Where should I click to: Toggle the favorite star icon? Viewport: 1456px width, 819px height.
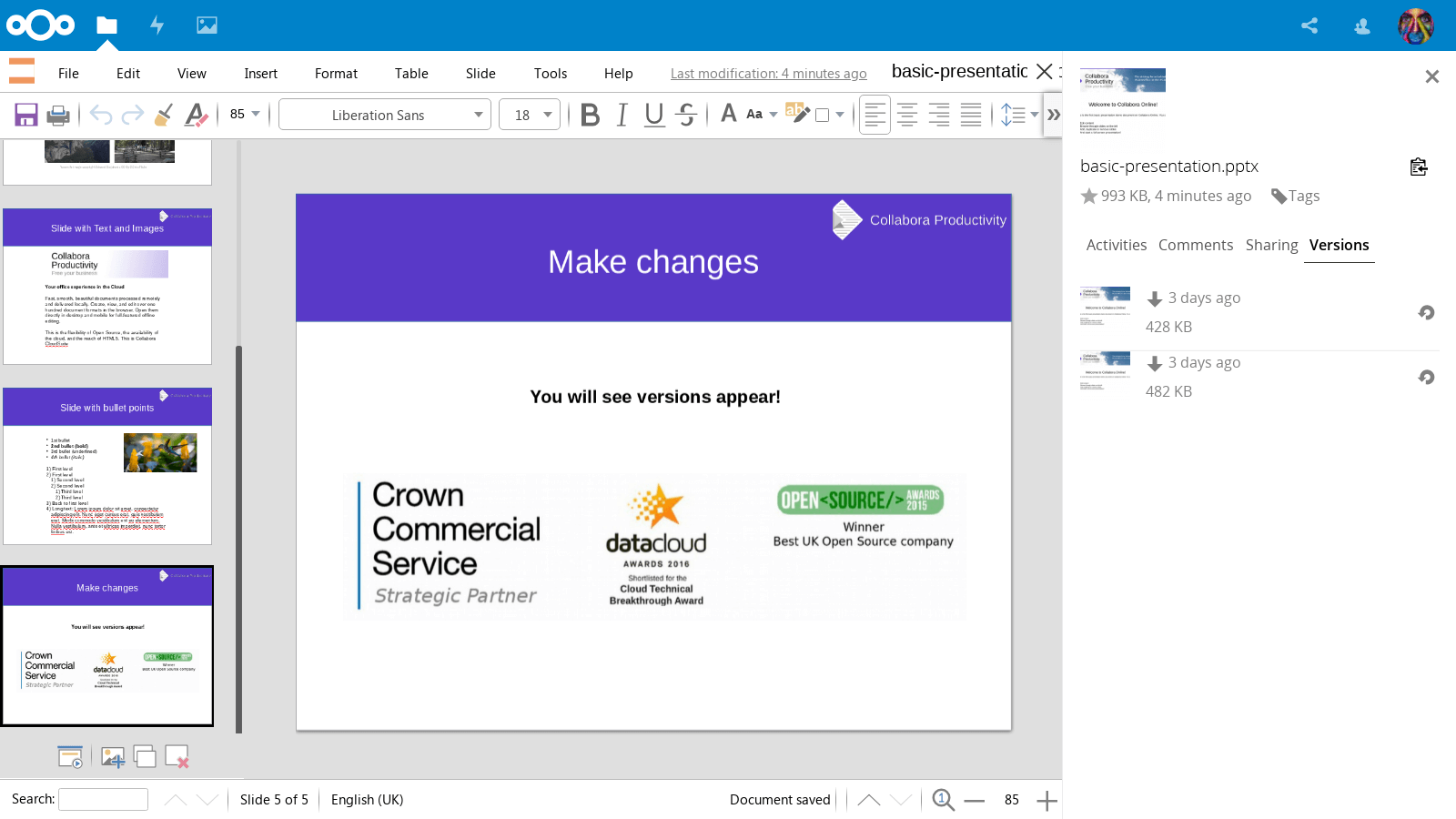pyautogui.click(x=1089, y=196)
